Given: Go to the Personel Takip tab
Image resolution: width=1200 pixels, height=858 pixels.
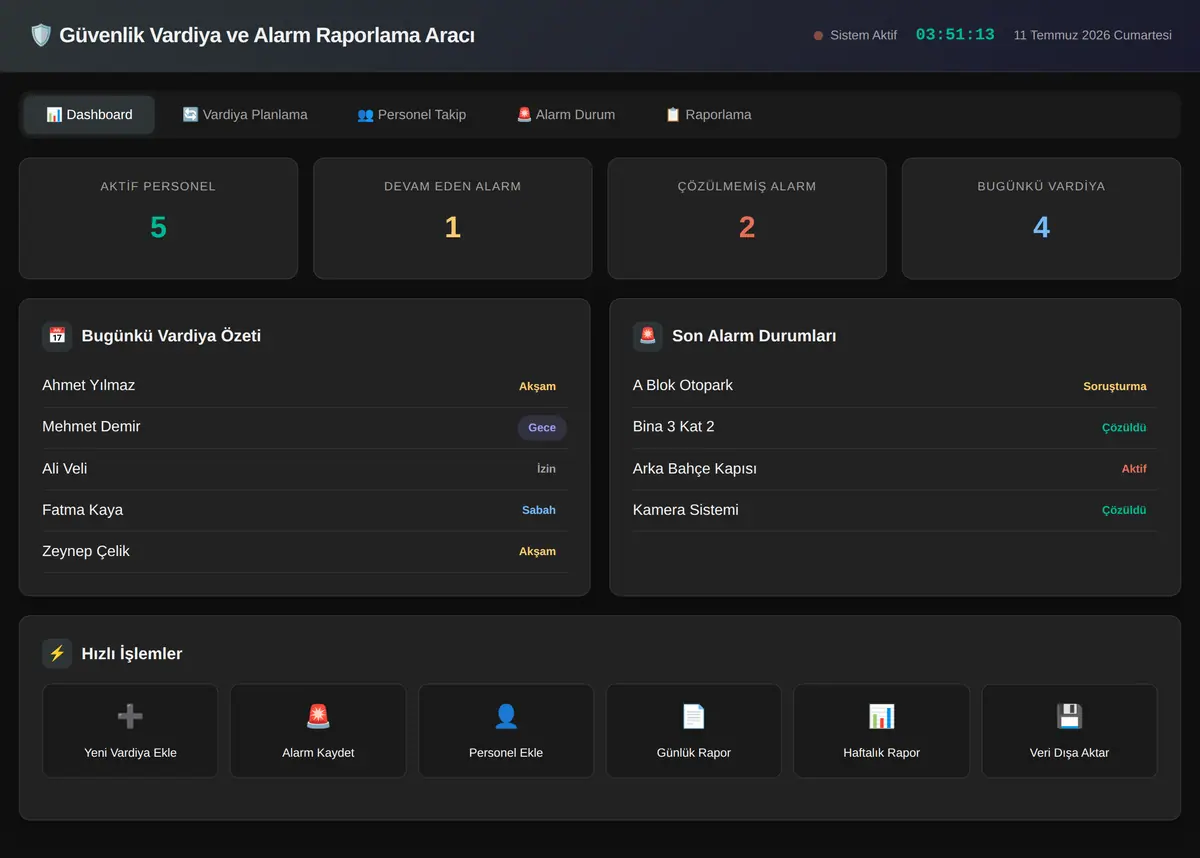Looking at the screenshot, I should point(411,115).
